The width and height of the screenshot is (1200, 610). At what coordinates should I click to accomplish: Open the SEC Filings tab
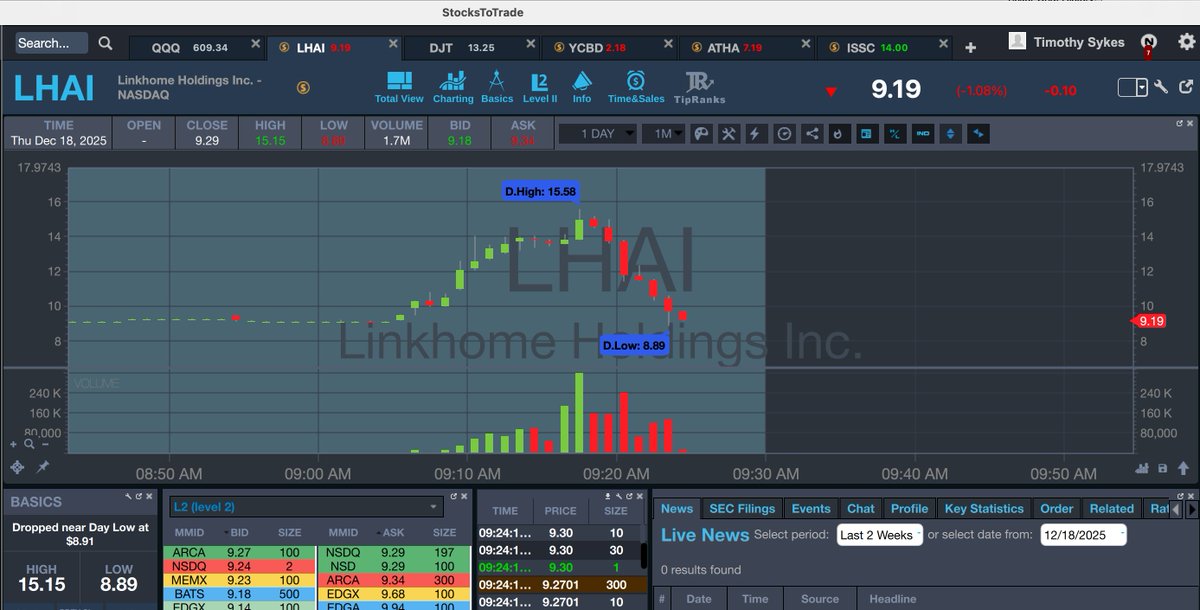(x=742, y=508)
